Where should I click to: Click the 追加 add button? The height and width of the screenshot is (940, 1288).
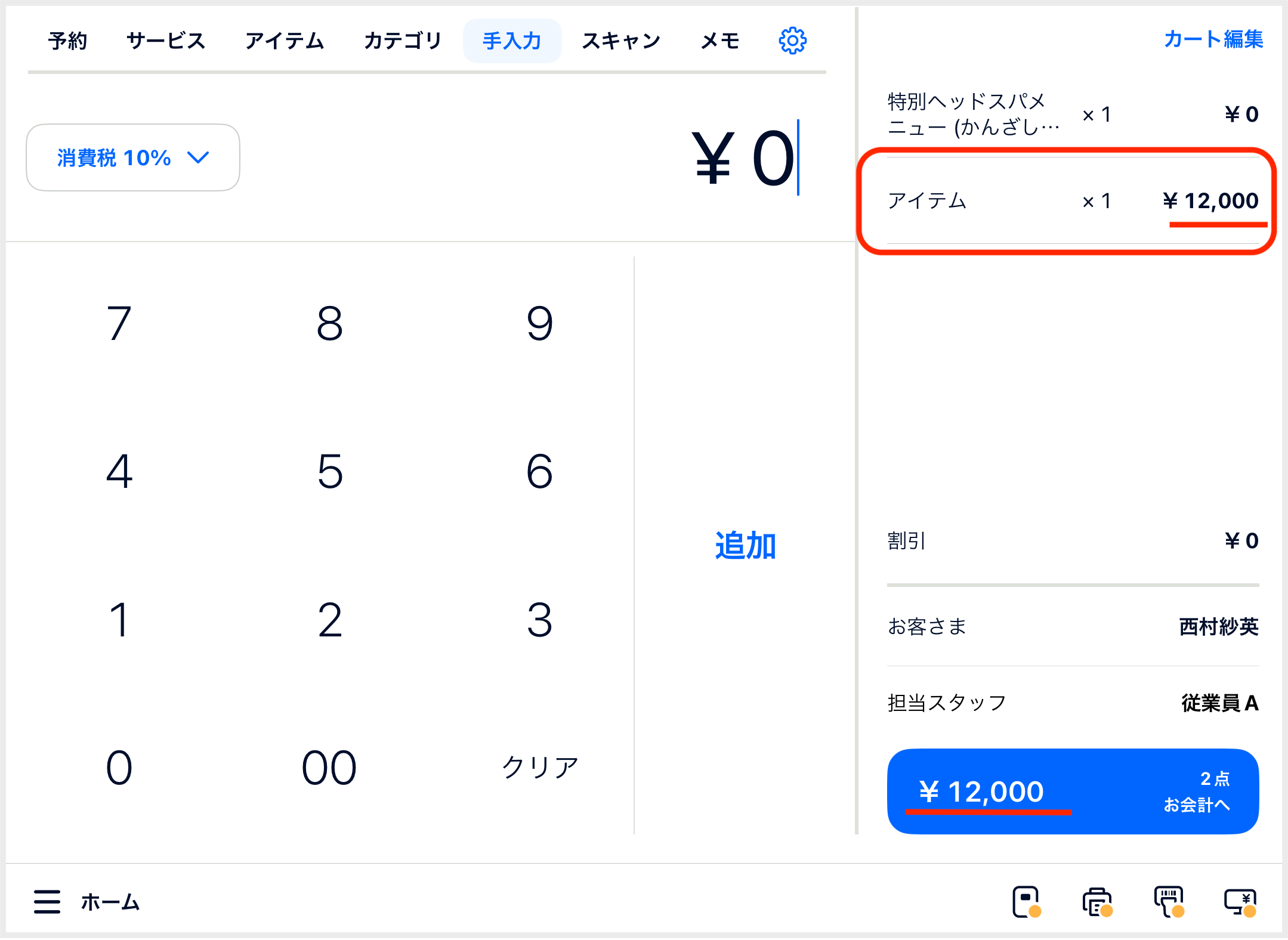tap(745, 545)
